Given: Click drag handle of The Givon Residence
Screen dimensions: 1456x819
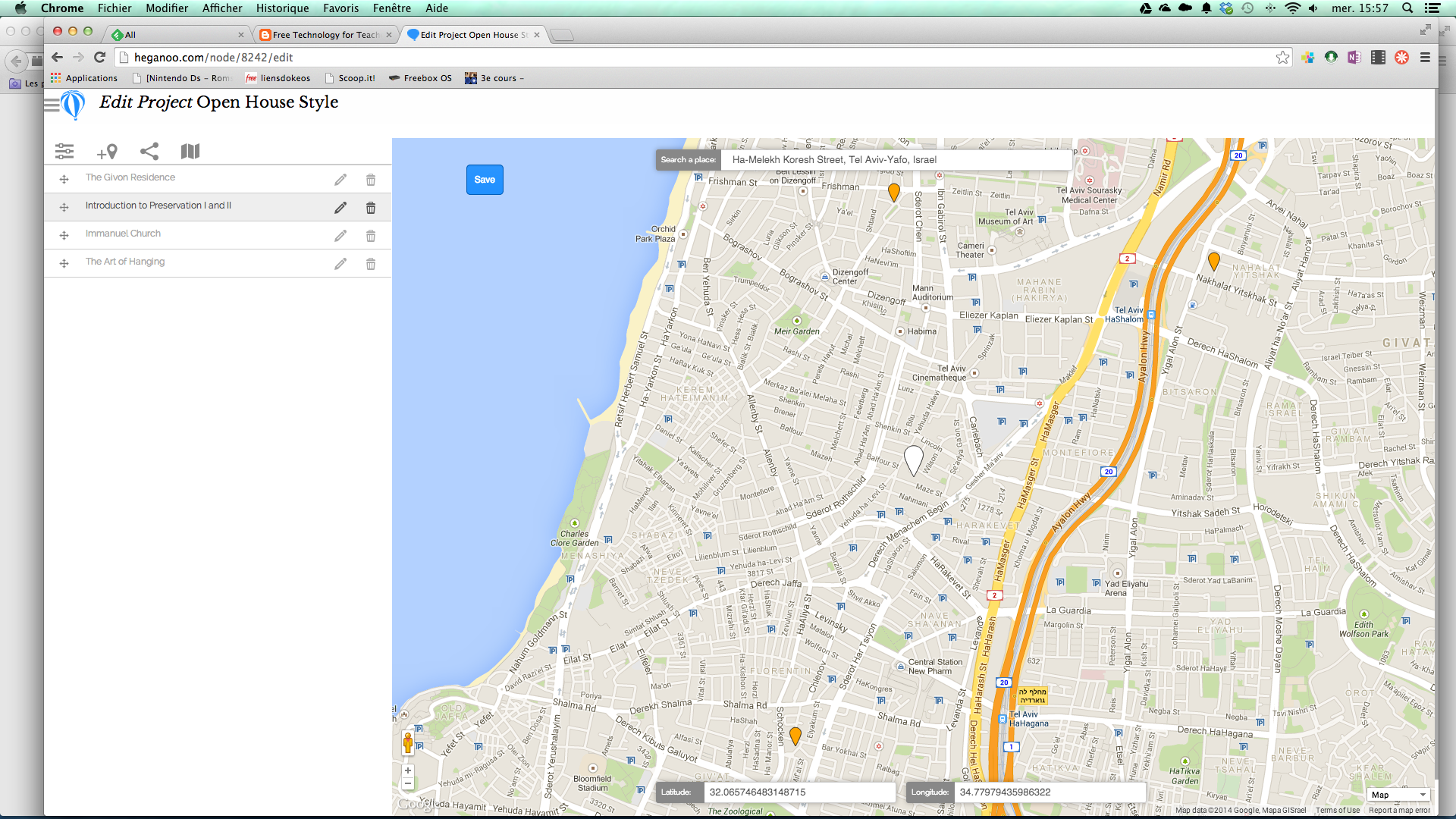Looking at the screenshot, I should click(x=64, y=180).
